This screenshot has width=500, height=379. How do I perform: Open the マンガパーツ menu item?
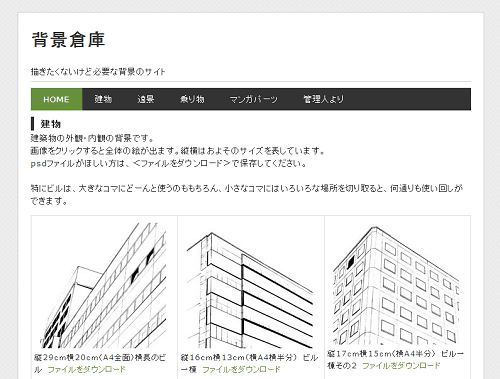click(x=253, y=99)
